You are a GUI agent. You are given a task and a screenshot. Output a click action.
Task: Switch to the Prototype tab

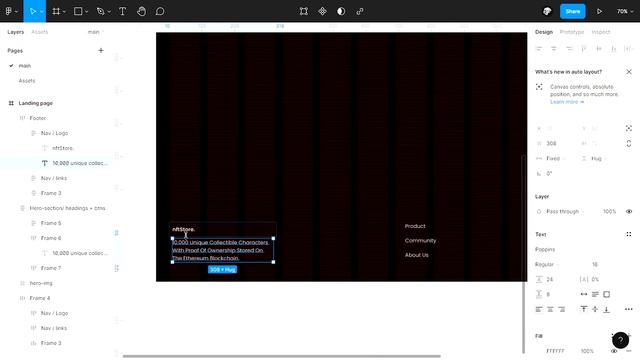pyautogui.click(x=572, y=32)
